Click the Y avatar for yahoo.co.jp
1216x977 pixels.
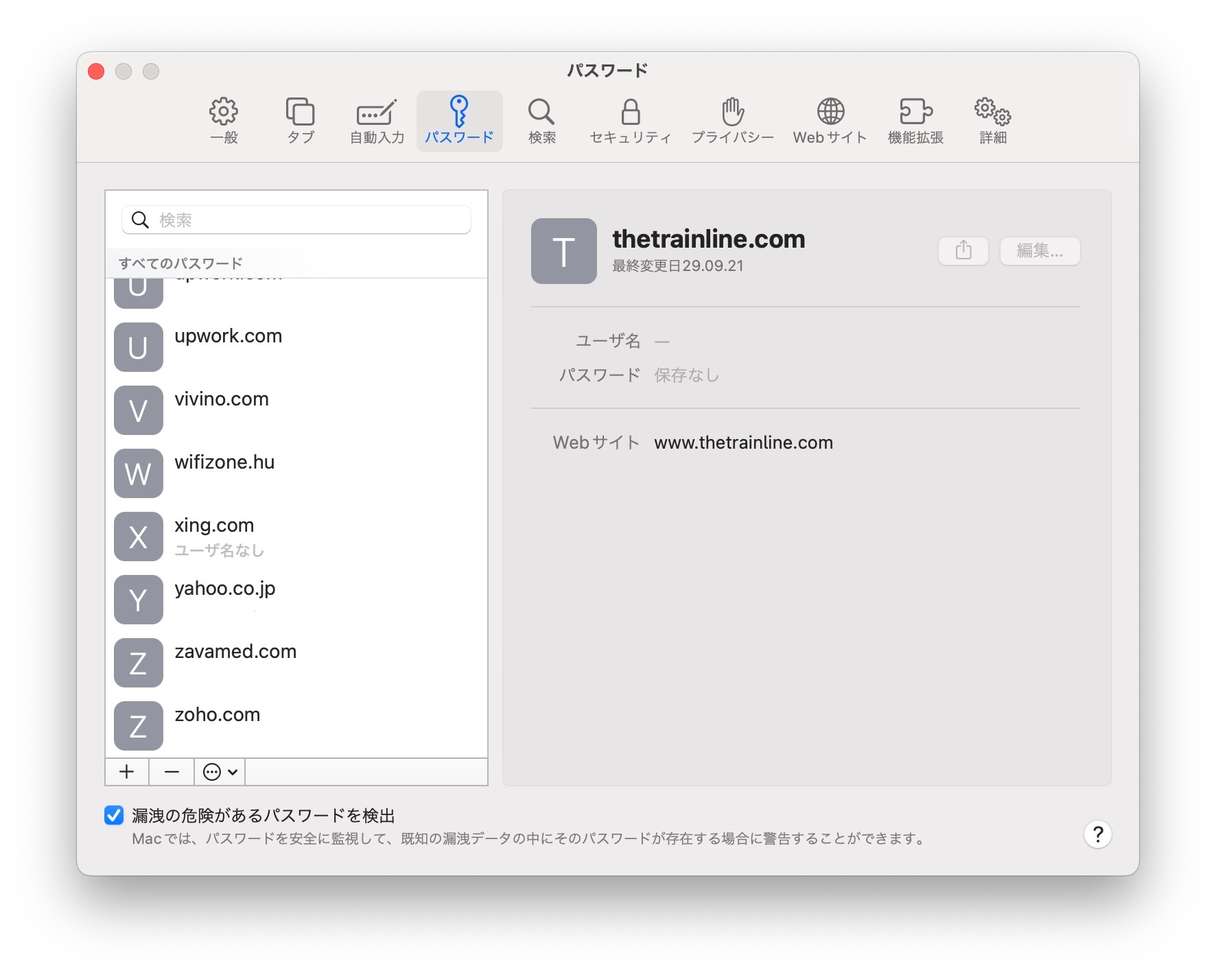pyautogui.click(x=138, y=599)
